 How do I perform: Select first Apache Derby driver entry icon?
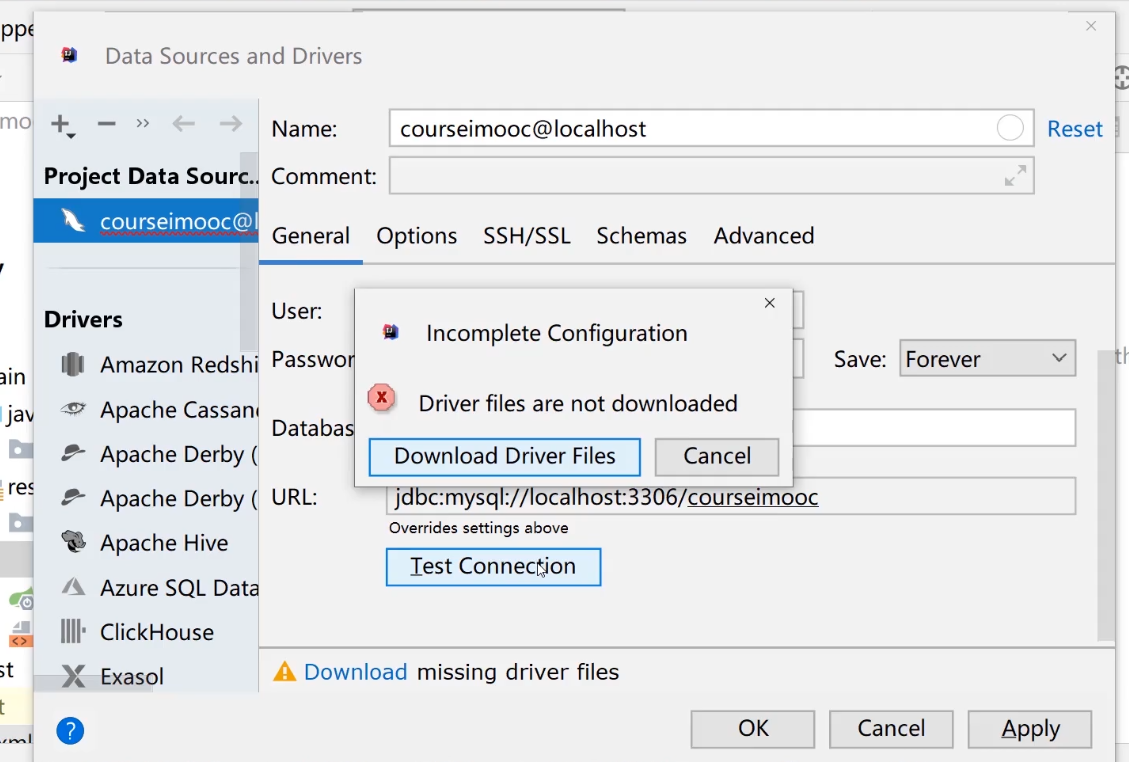pyautogui.click(x=73, y=453)
